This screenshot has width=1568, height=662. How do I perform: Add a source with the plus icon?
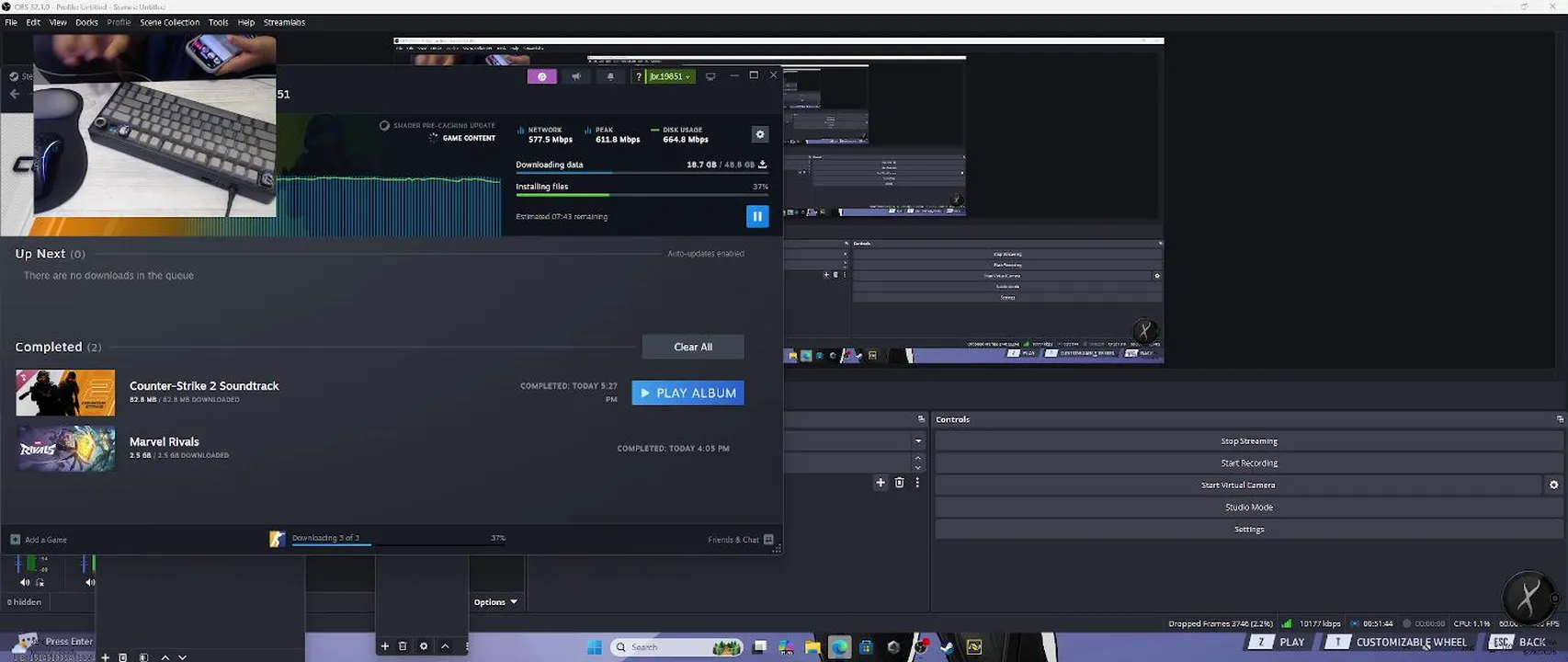(x=385, y=646)
